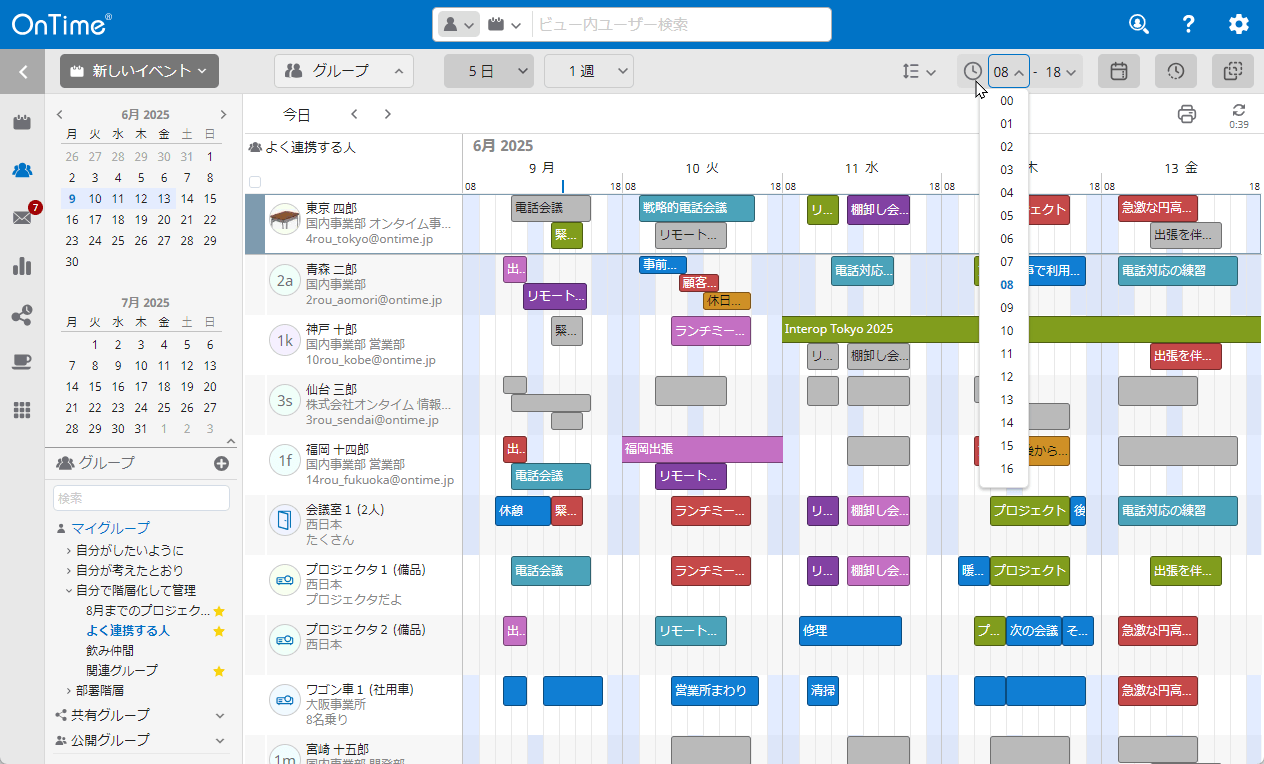Click into the group 検索 search field
This screenshot has height=764, width=1264.
(x=140, y=497)
